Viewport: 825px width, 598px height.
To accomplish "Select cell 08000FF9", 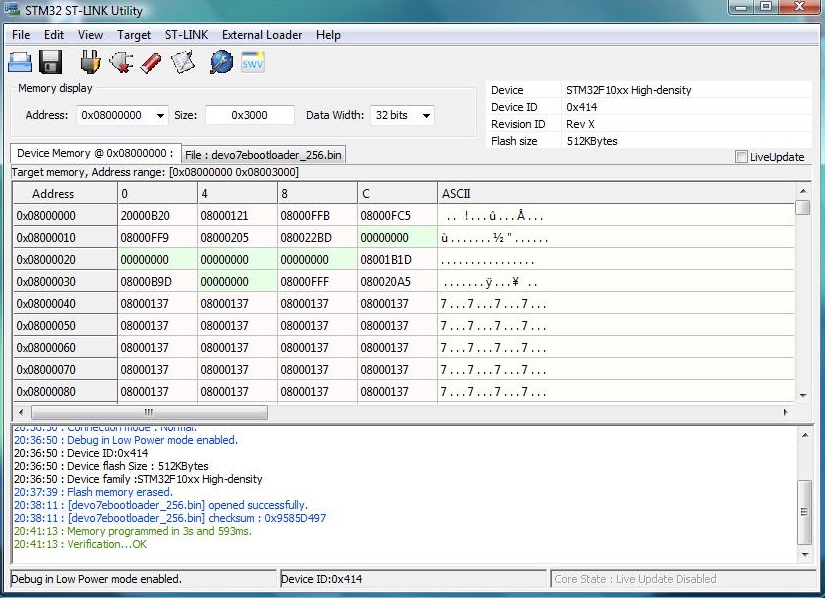I will point(157,238).
